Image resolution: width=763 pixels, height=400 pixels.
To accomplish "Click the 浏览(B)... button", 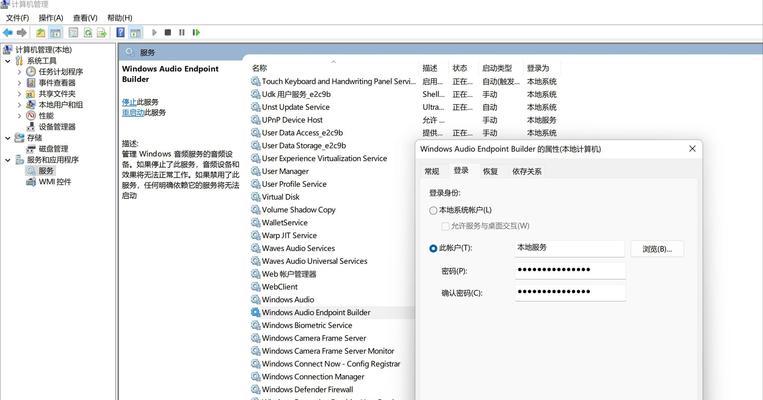I will point(657,249).
